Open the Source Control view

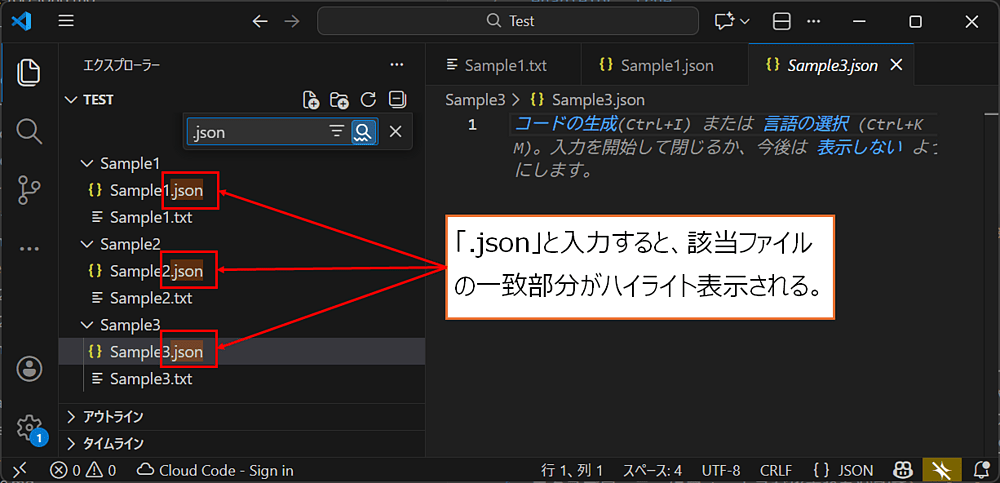(29, 191)
